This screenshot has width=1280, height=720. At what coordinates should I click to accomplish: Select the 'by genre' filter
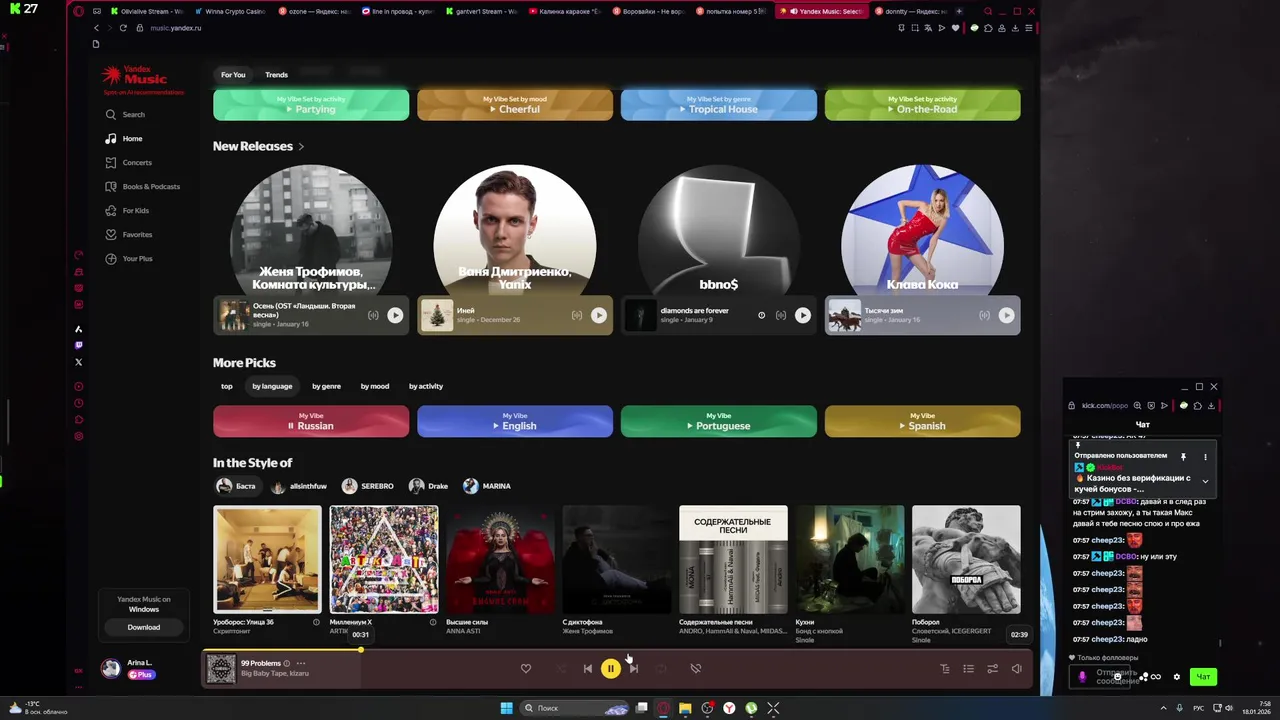coord(326,386)
